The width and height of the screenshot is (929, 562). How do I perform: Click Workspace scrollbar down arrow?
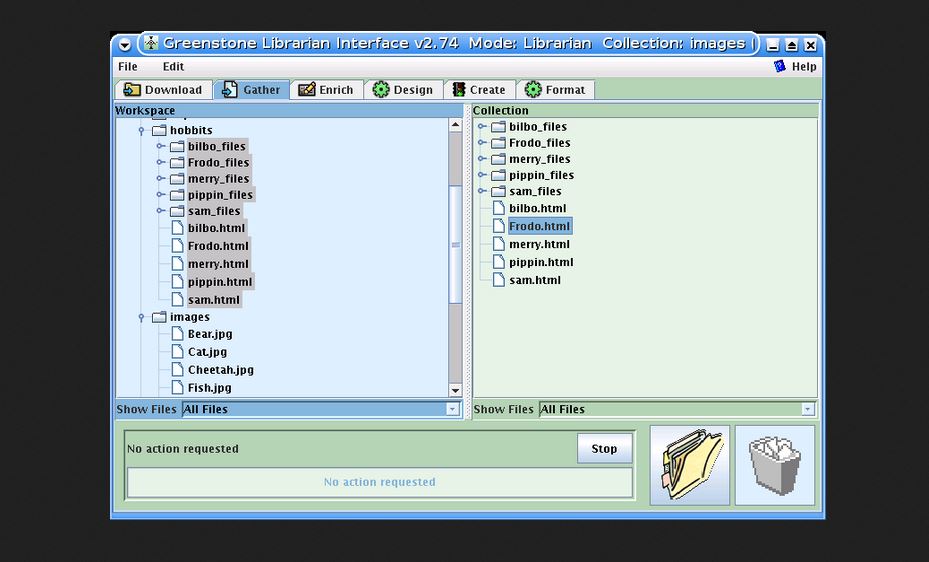point(455,390)
